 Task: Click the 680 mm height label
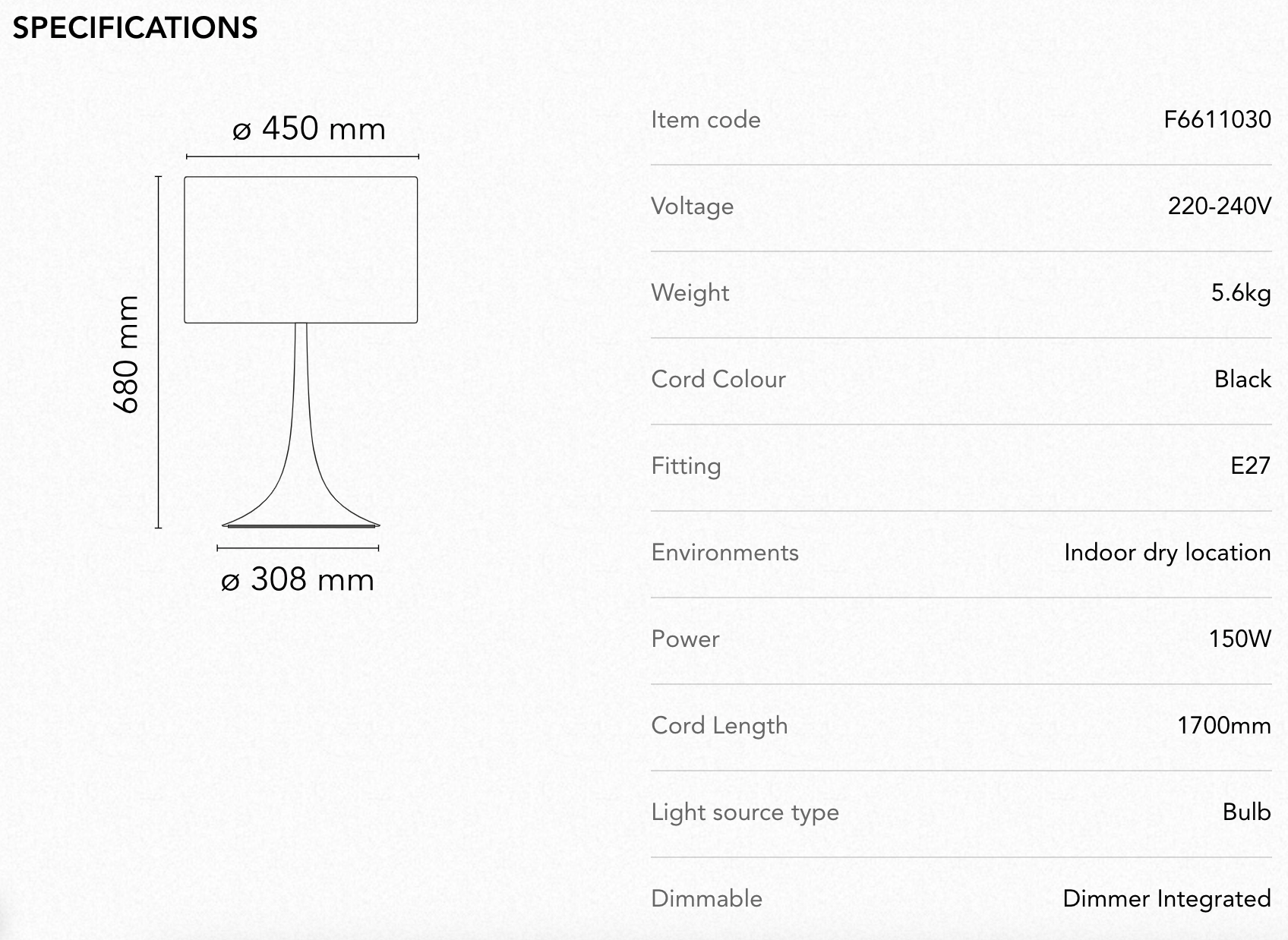tap(127, 354)
